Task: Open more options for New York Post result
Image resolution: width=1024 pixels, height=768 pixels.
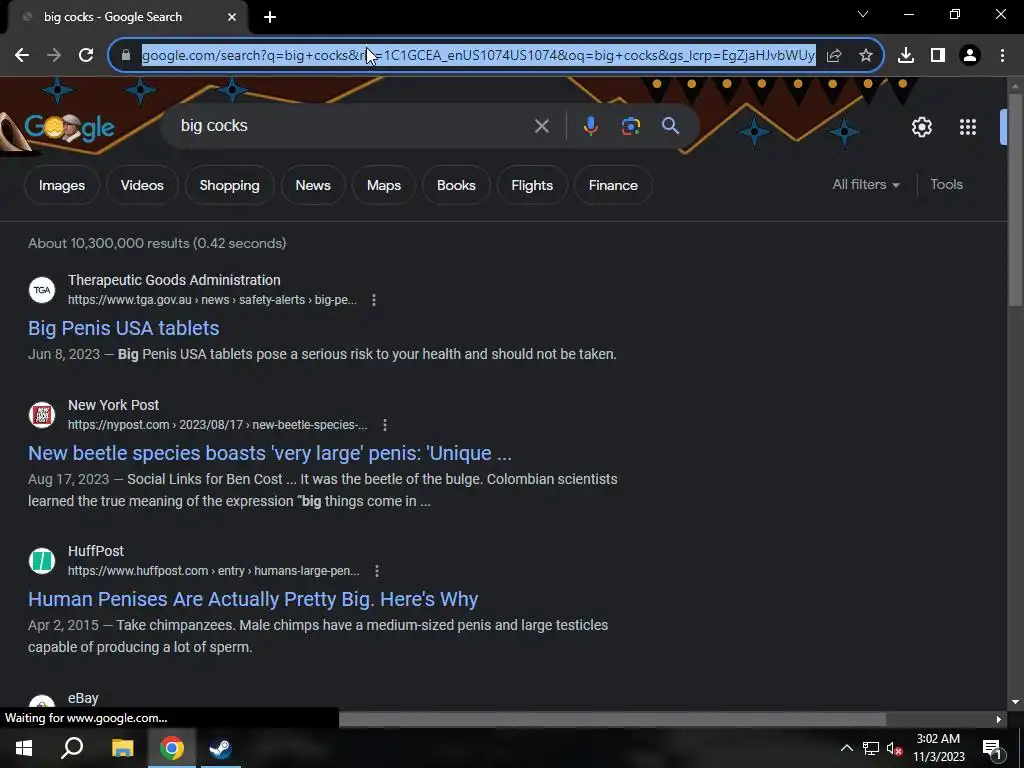Action: coord(385,425)
